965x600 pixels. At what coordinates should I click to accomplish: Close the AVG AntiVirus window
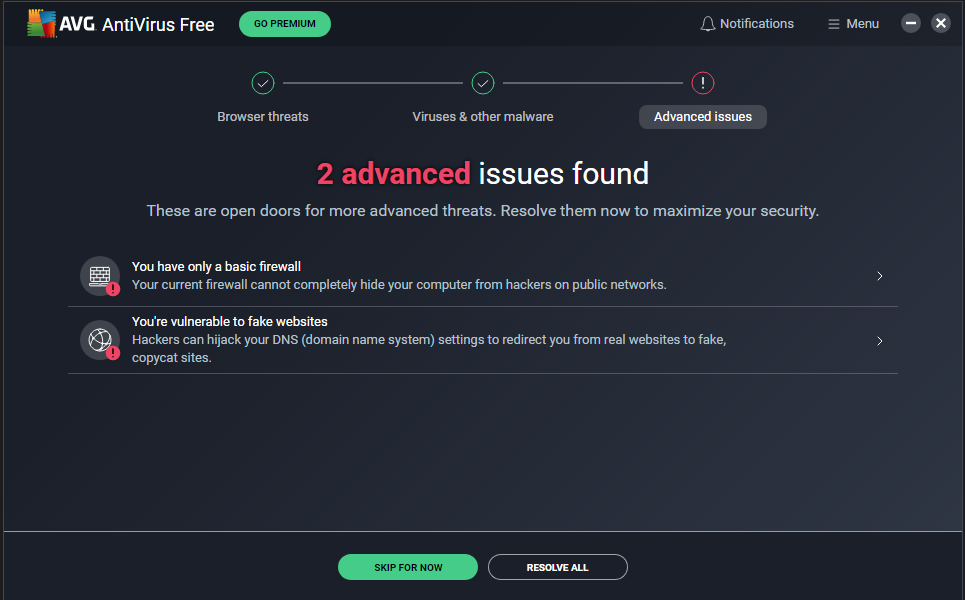[x=940, y=23]
